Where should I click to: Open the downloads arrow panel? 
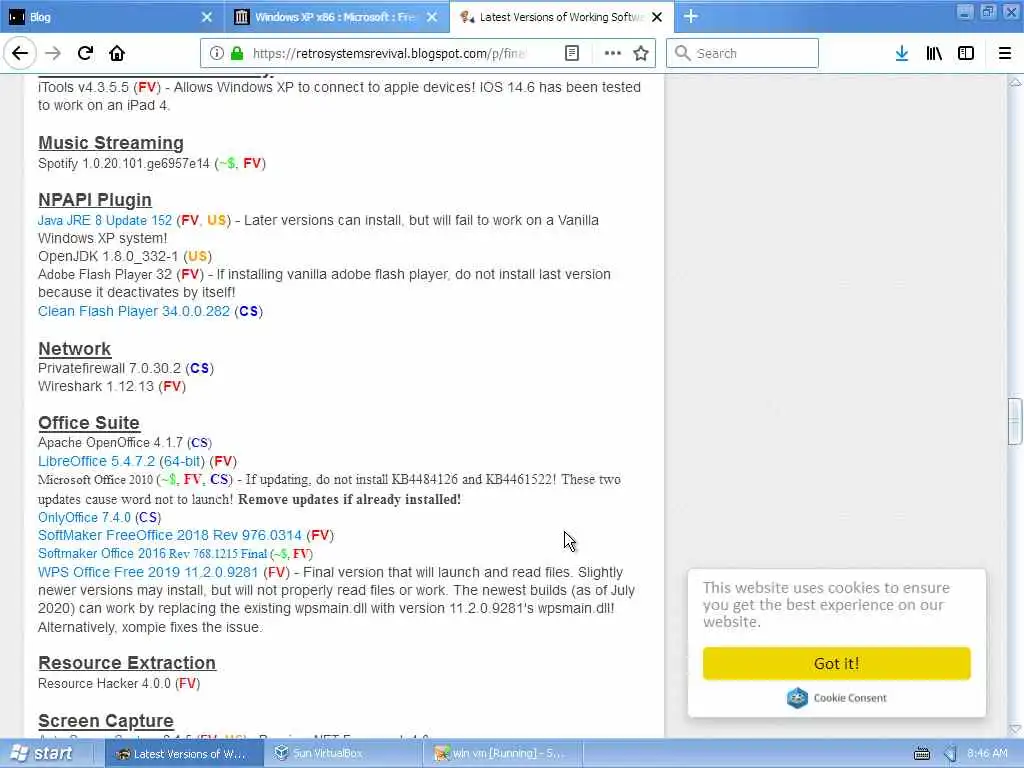pos(901,53)
